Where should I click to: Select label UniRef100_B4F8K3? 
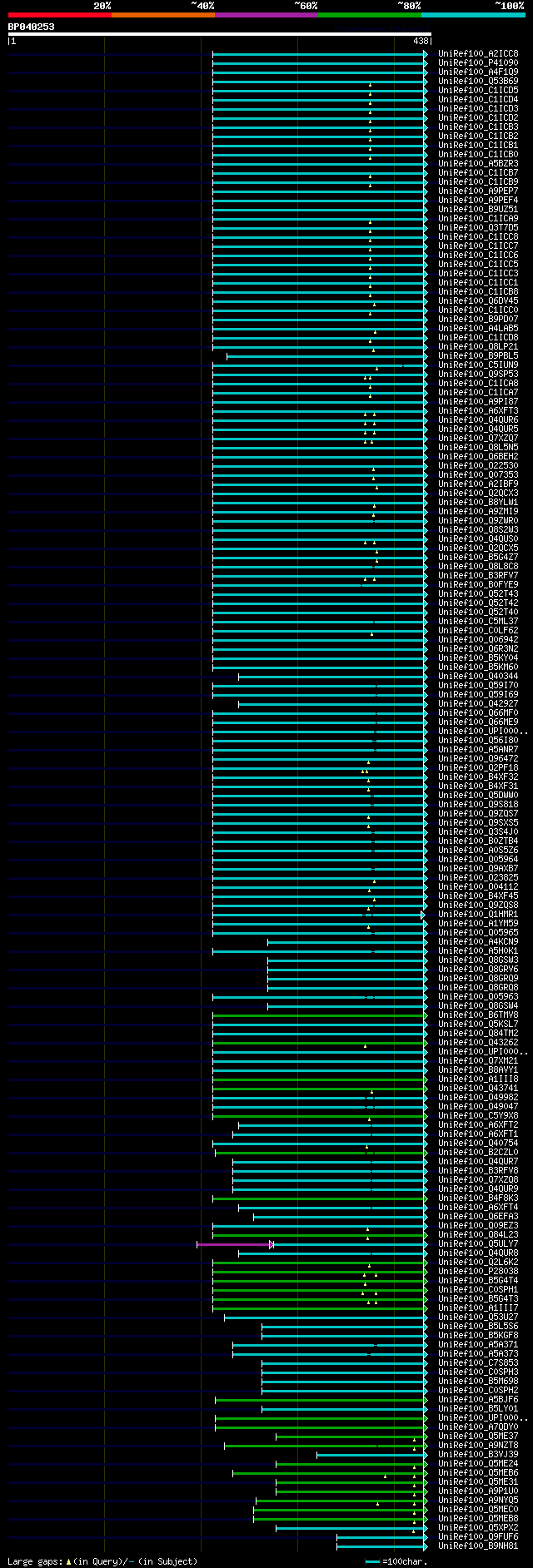(x=478, y=1198)
